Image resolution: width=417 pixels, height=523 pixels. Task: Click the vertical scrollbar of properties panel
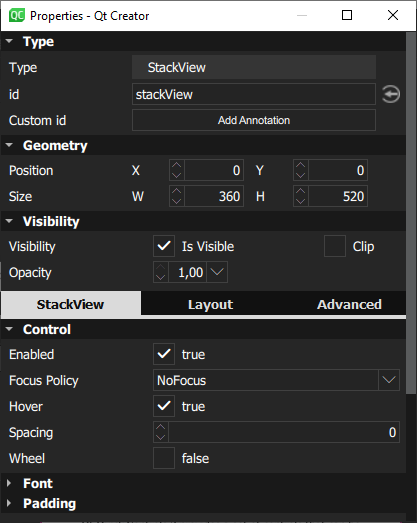coord(411,213)
